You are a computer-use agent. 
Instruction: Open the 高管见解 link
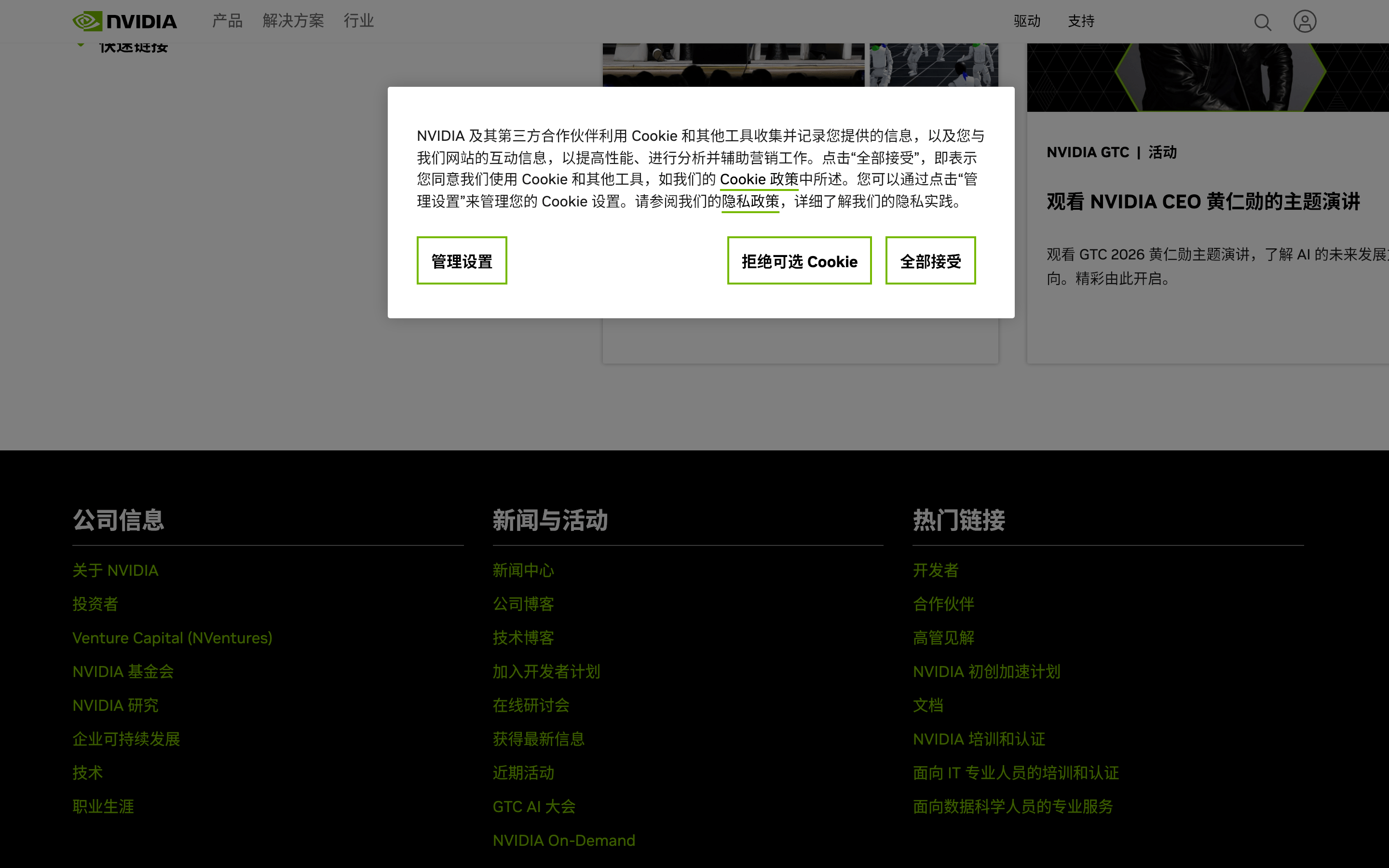(x=943, y=638)
